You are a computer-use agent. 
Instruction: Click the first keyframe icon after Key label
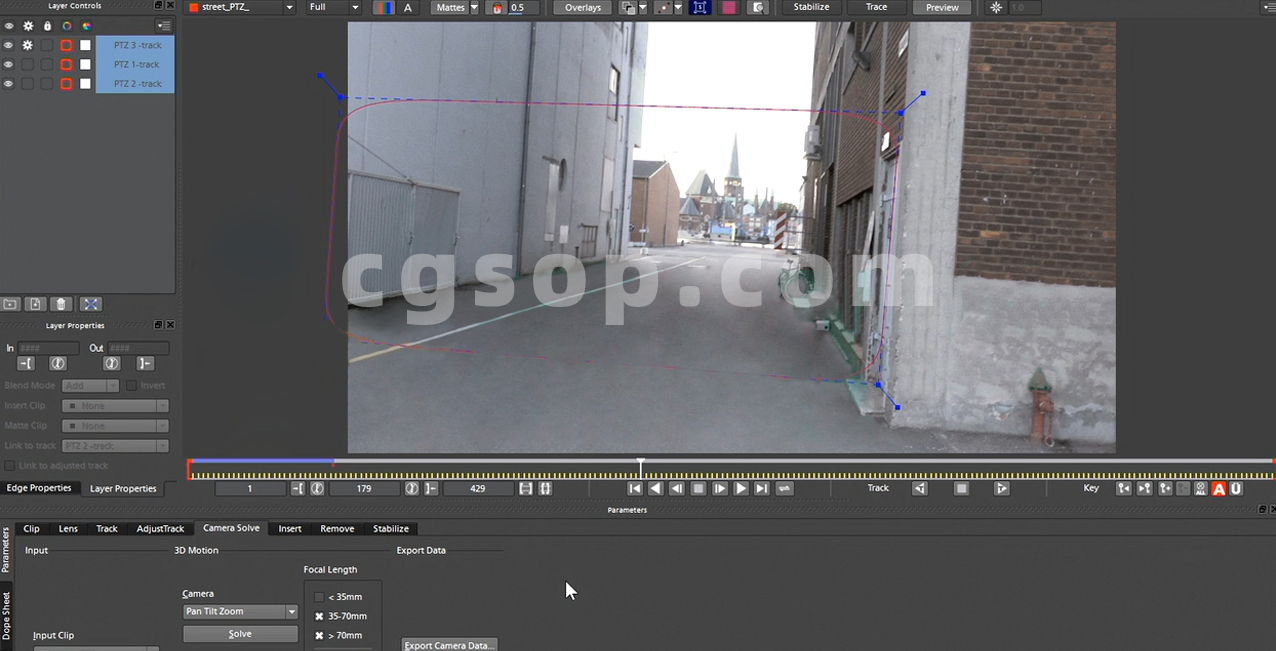coord(1124,488)
